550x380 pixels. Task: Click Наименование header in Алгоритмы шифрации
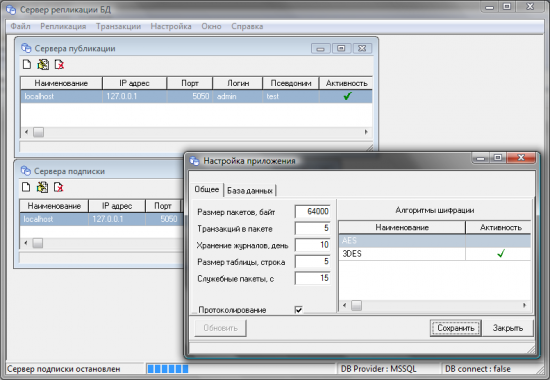click(402, 227)
